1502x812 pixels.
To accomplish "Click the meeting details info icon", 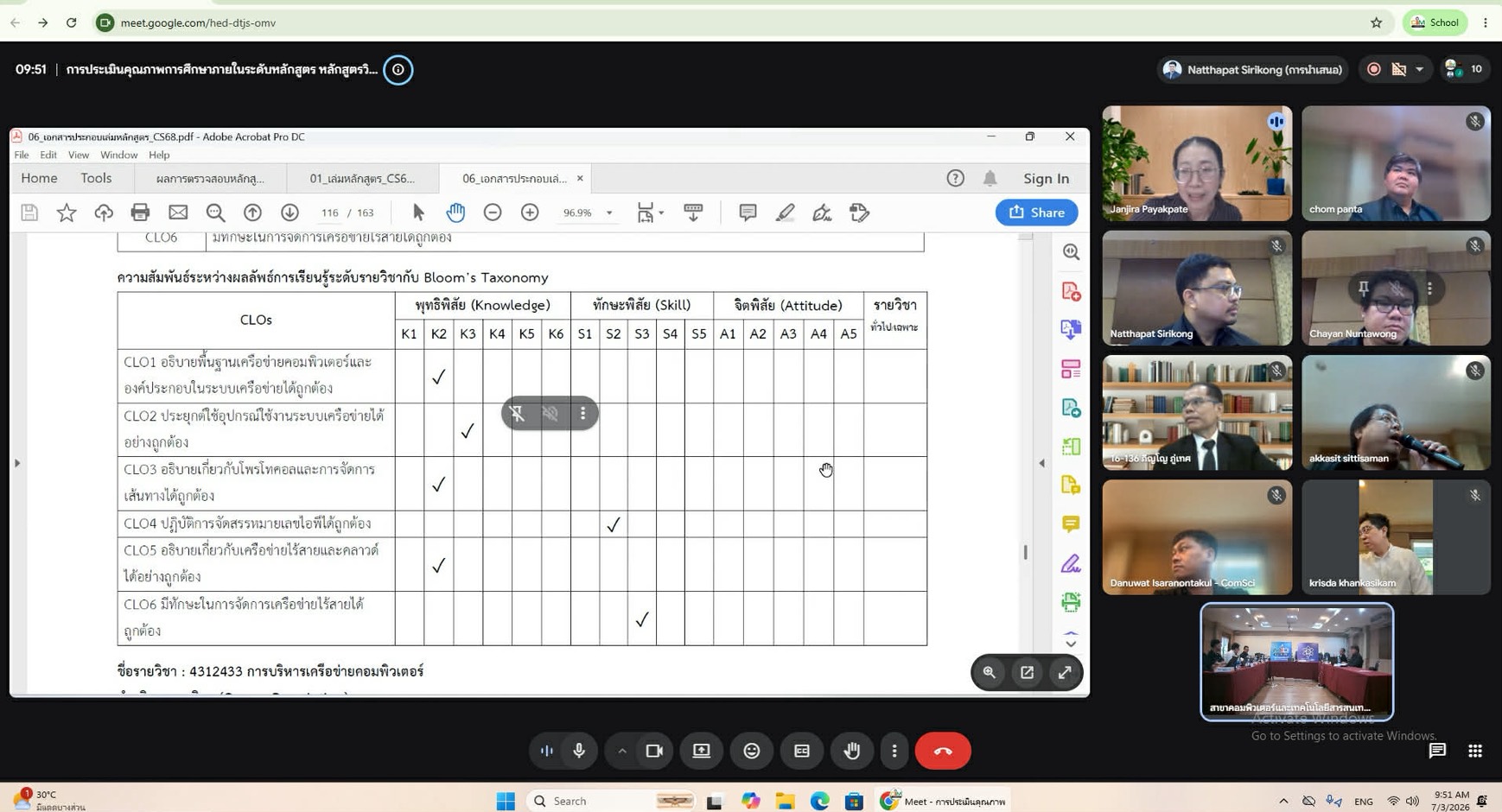I will coord(398,70).
